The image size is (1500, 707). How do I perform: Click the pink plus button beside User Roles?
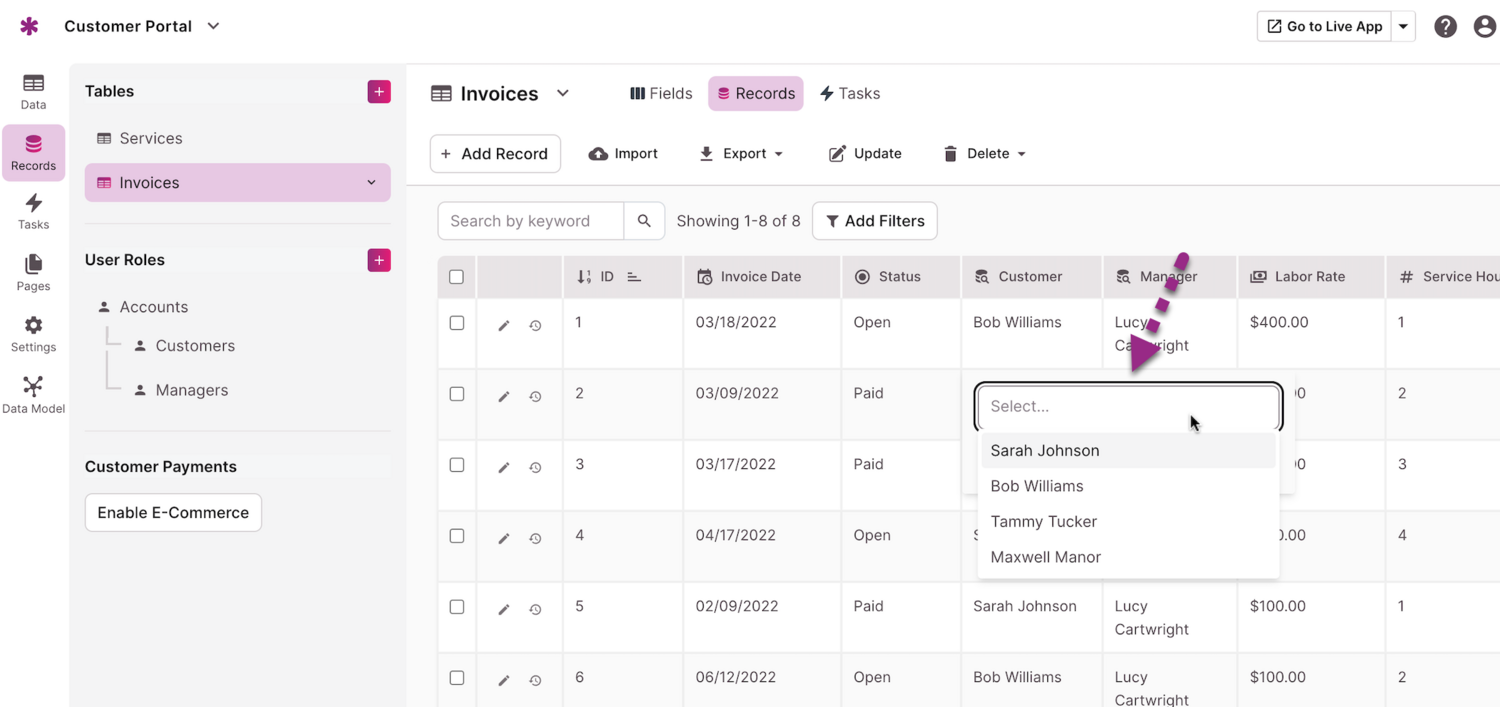[379, 260]
